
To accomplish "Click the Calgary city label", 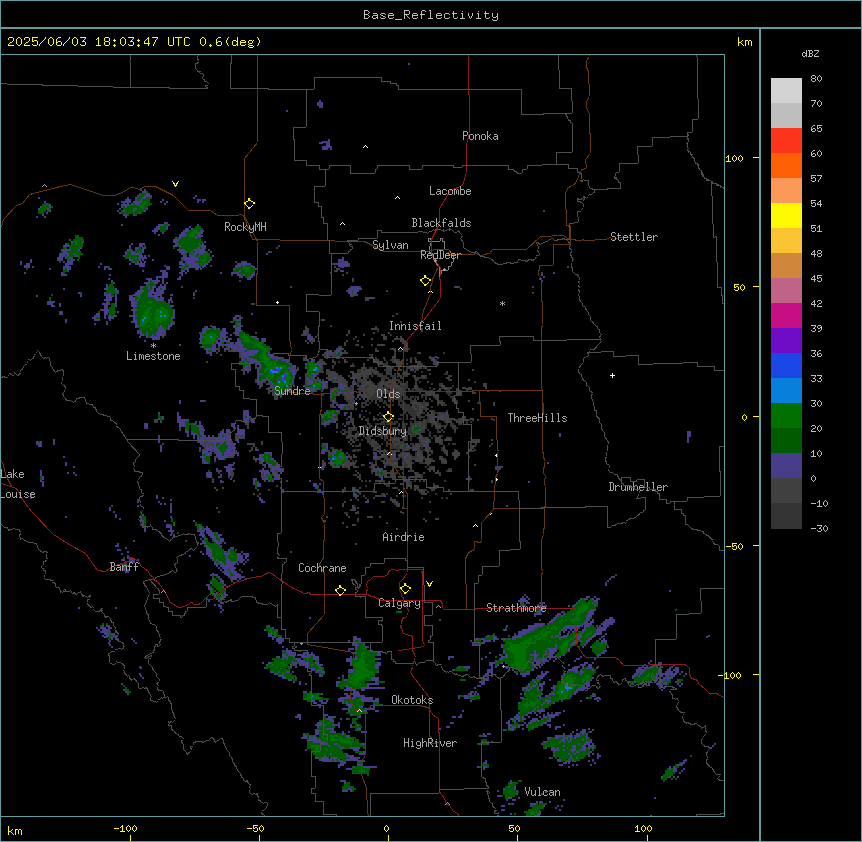I will [x=399, y=603].
